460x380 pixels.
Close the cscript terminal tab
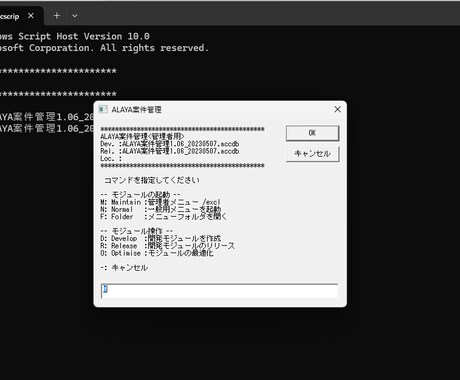coord(31,16)
